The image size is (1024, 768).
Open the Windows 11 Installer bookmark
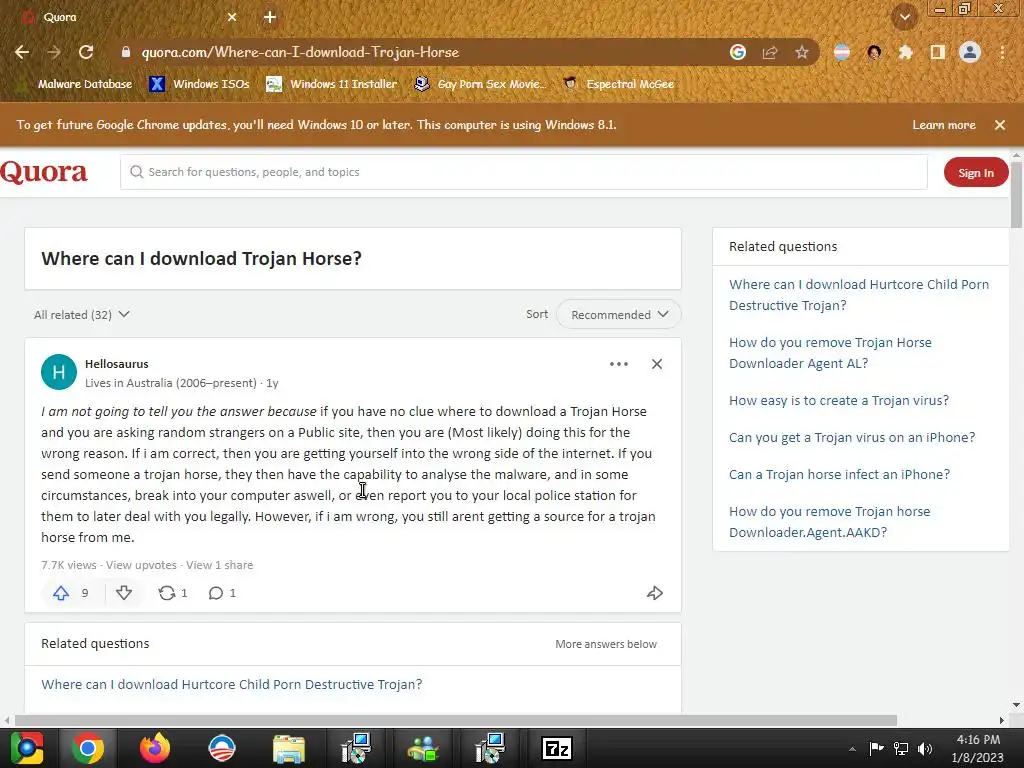click(x=332, y=84)
